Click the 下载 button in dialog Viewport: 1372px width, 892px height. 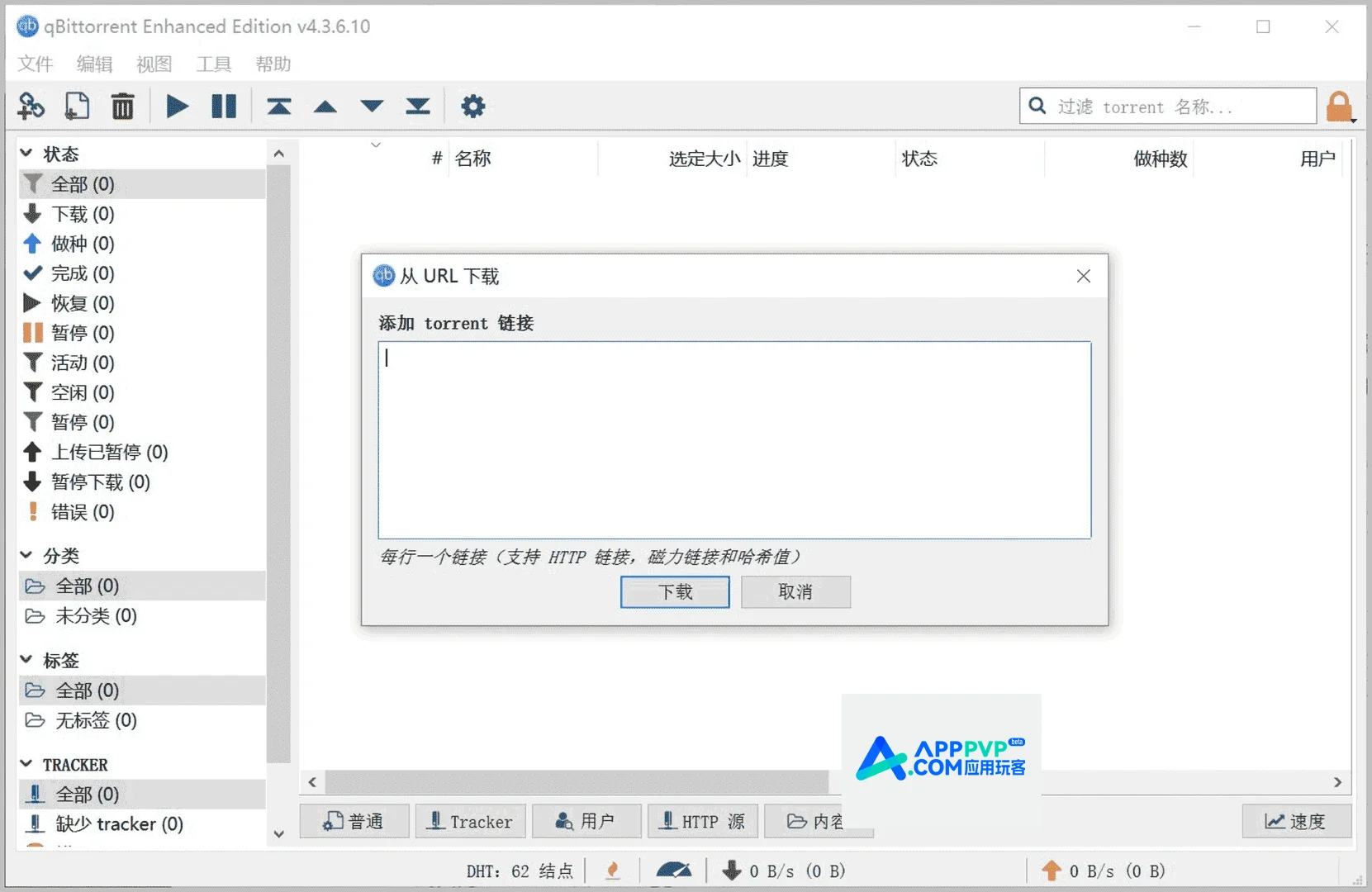coord(675,591)
